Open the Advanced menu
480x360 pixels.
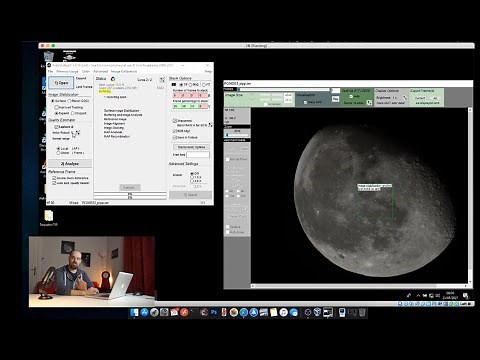tap(100, 71)
